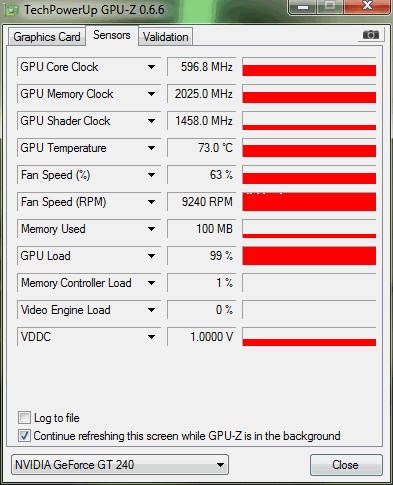This screenshot has width=393, height=485.
Task: Uncheck Continue refreshing in background option
Action: point(24,436)
